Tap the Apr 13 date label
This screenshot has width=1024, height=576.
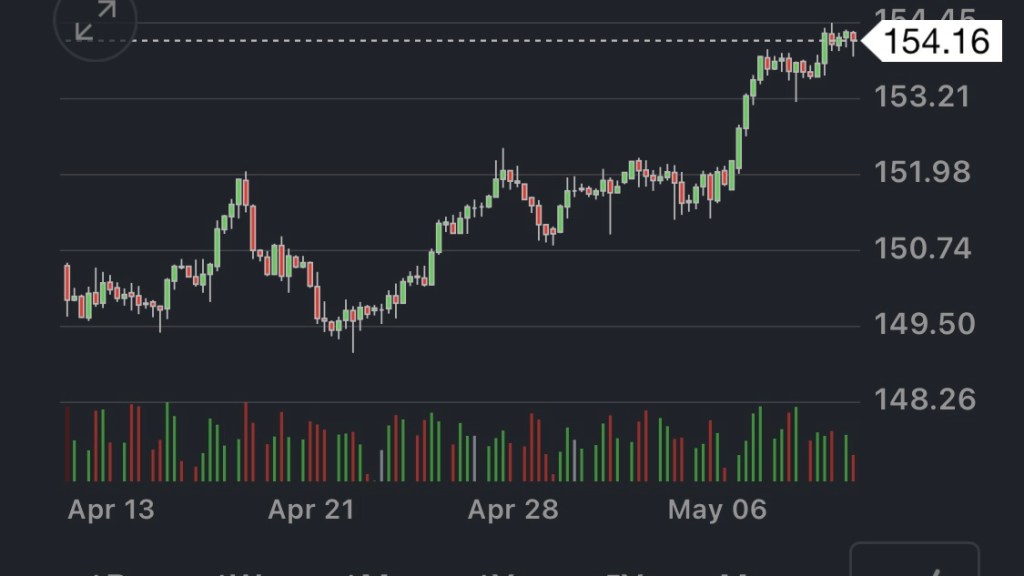point(111,510)
